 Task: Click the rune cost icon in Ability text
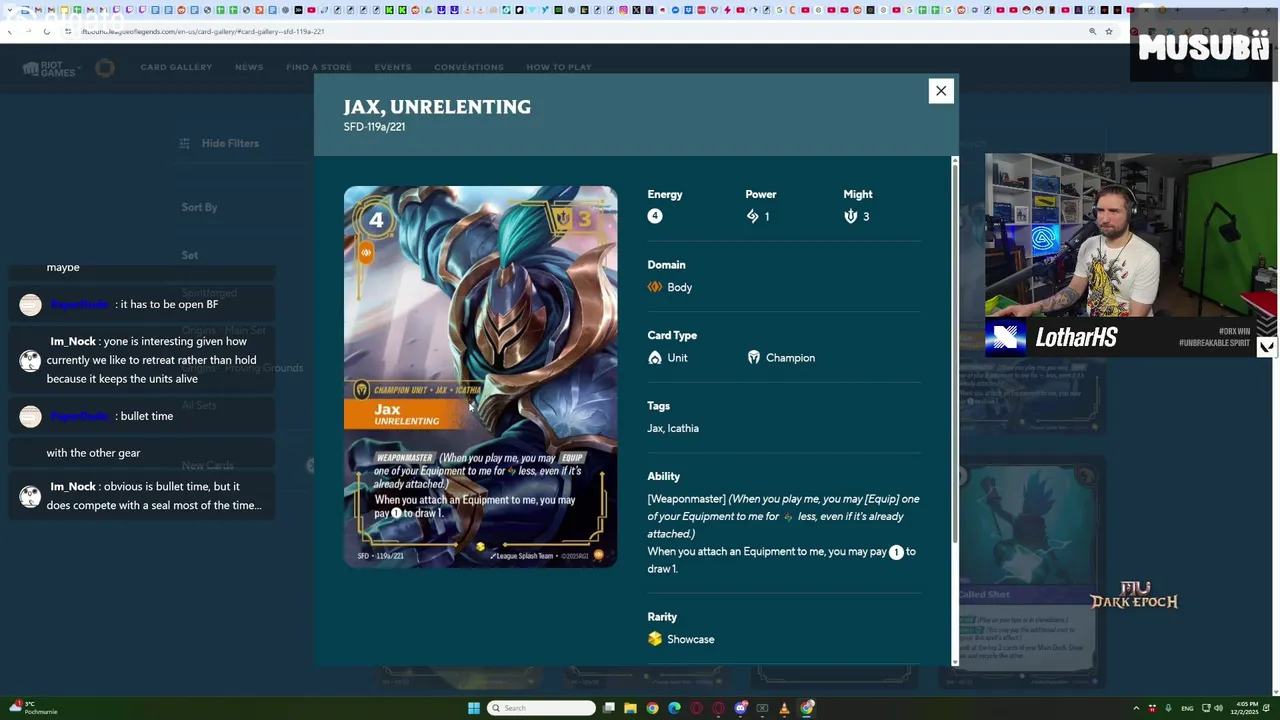pyautogui.click(x=896, y=552)
